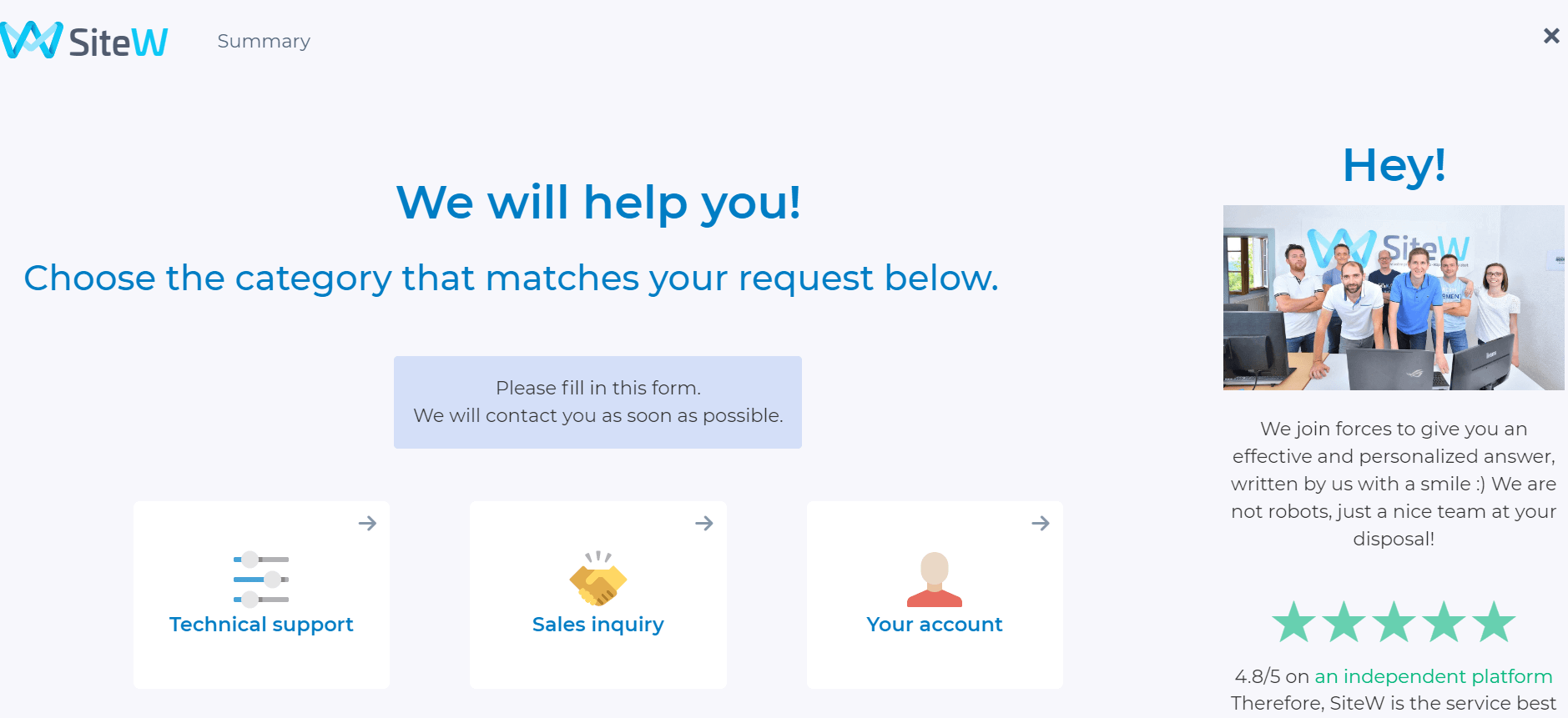Close the help page with X
Viewport: 1568px width, 718px height.
1551,36
